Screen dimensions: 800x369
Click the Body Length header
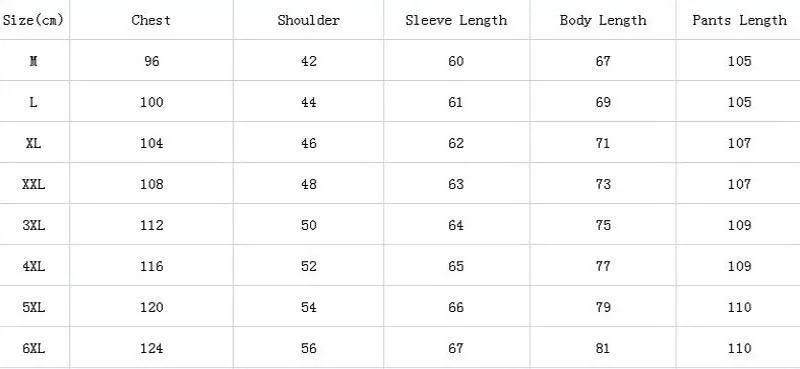tap(603, 20)
